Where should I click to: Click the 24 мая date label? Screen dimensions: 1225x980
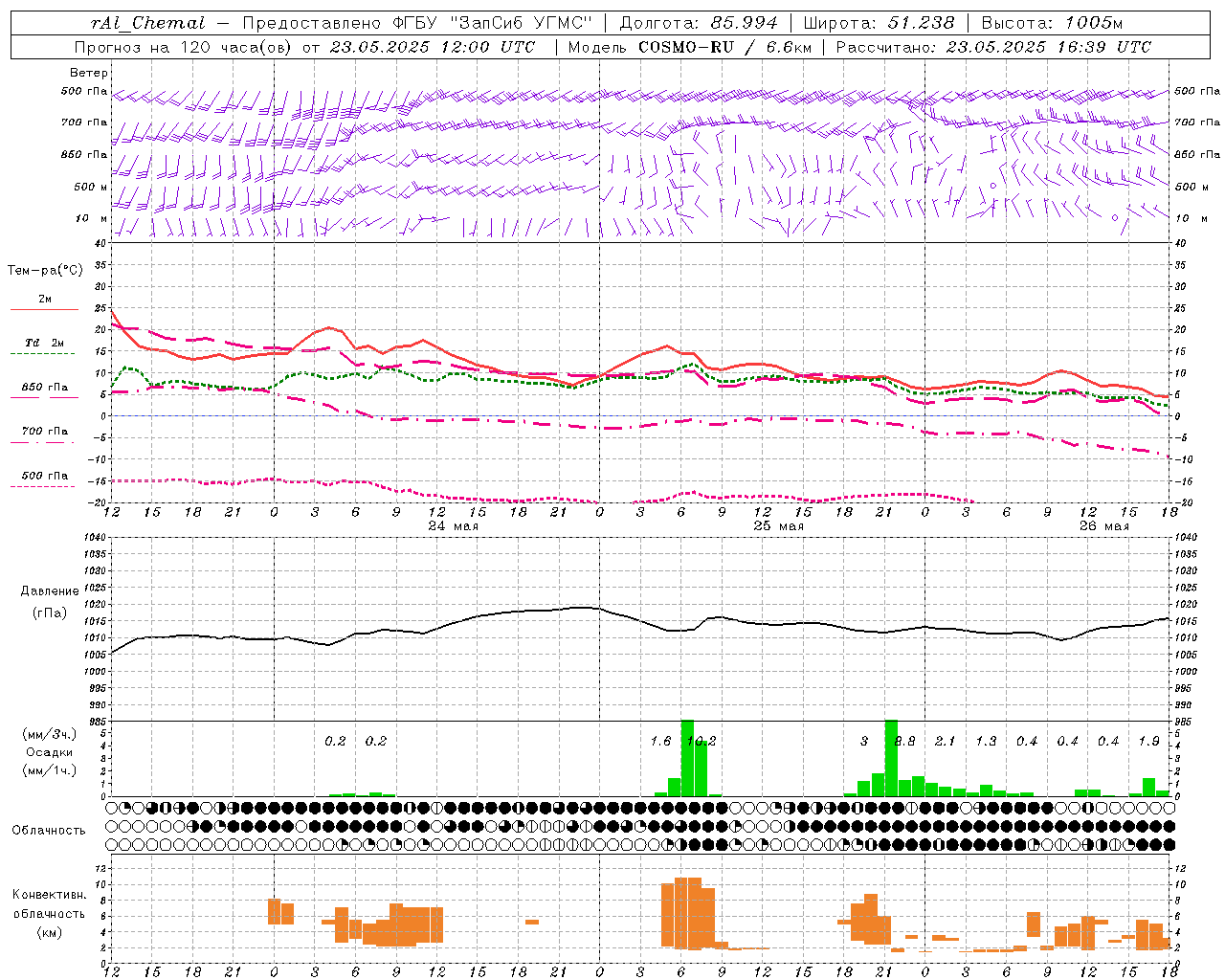coord(454,526)
